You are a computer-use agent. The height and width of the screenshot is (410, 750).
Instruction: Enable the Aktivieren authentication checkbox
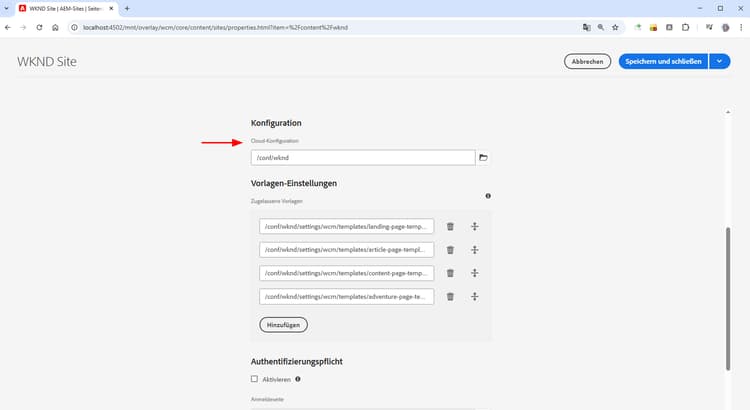click(x=254, y=379)
